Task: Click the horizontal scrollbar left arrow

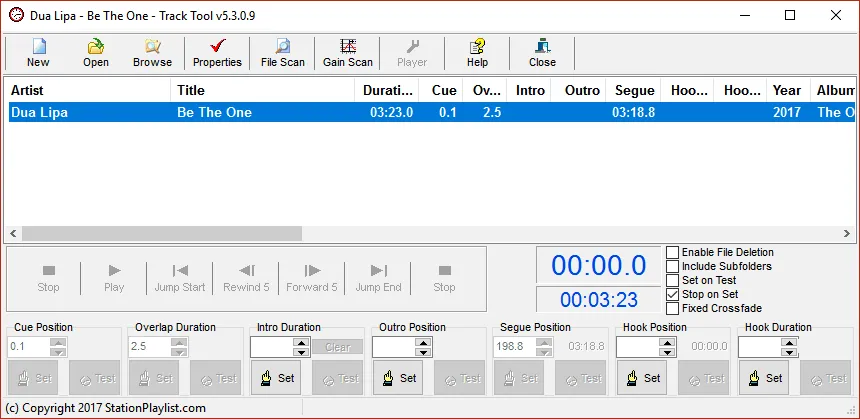Action: (x=14, y=234)
